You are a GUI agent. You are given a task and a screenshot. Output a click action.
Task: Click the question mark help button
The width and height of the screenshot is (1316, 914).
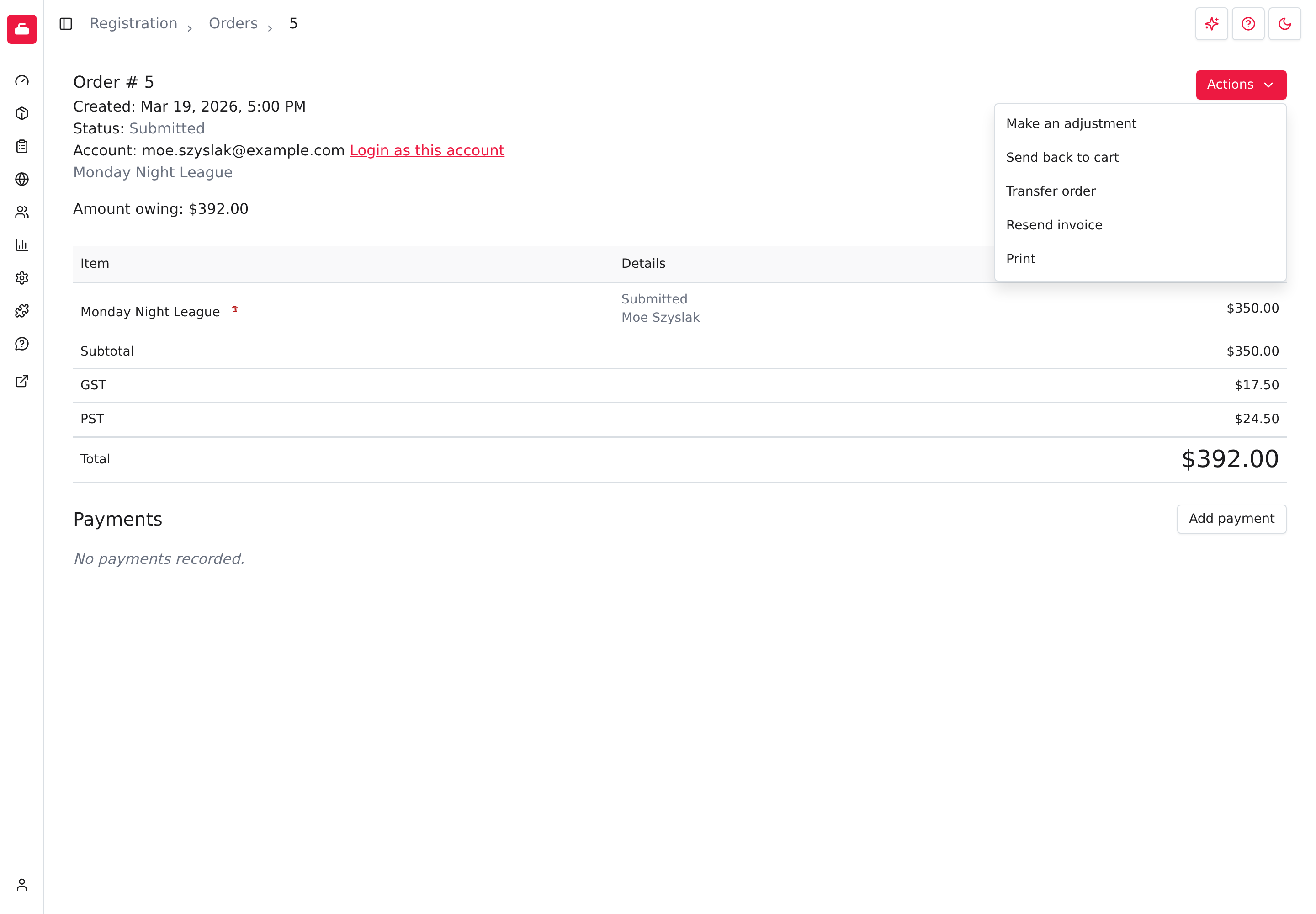tap(1248, 23)
